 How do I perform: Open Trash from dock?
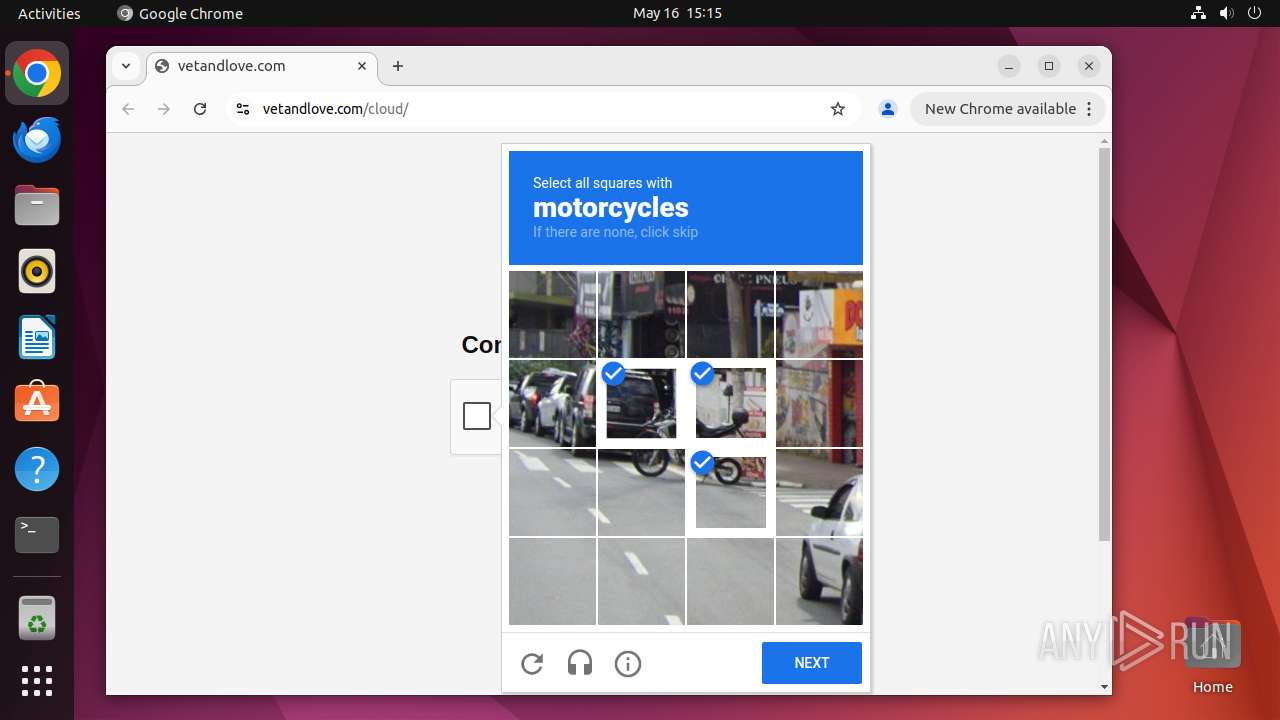(37, 618)
